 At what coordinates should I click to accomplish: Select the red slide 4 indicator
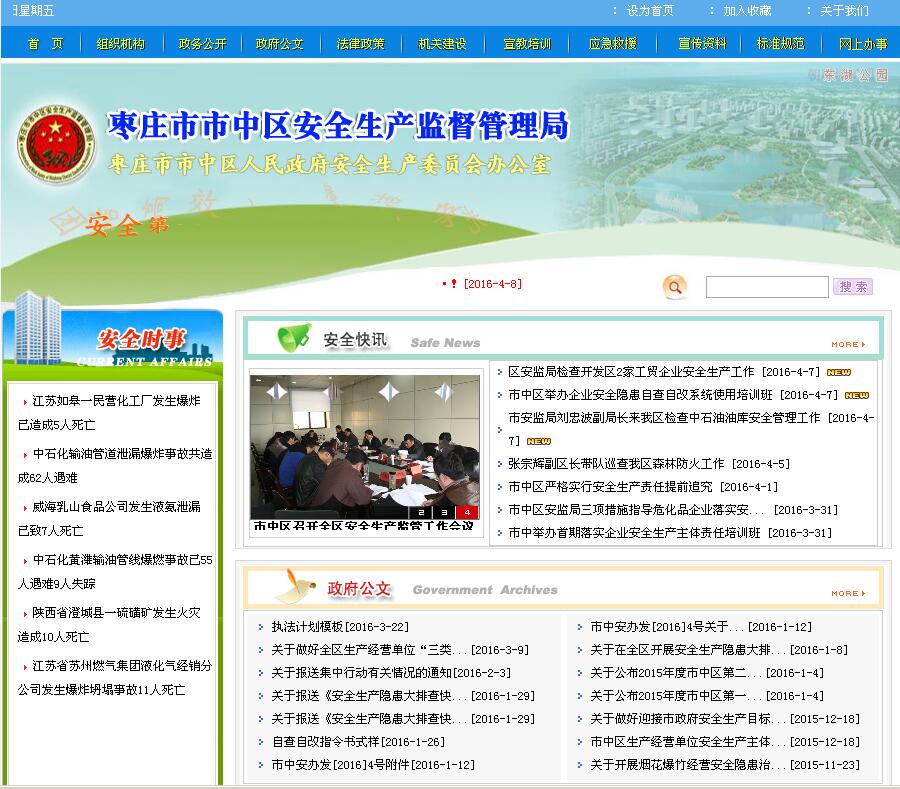point(467,512)
